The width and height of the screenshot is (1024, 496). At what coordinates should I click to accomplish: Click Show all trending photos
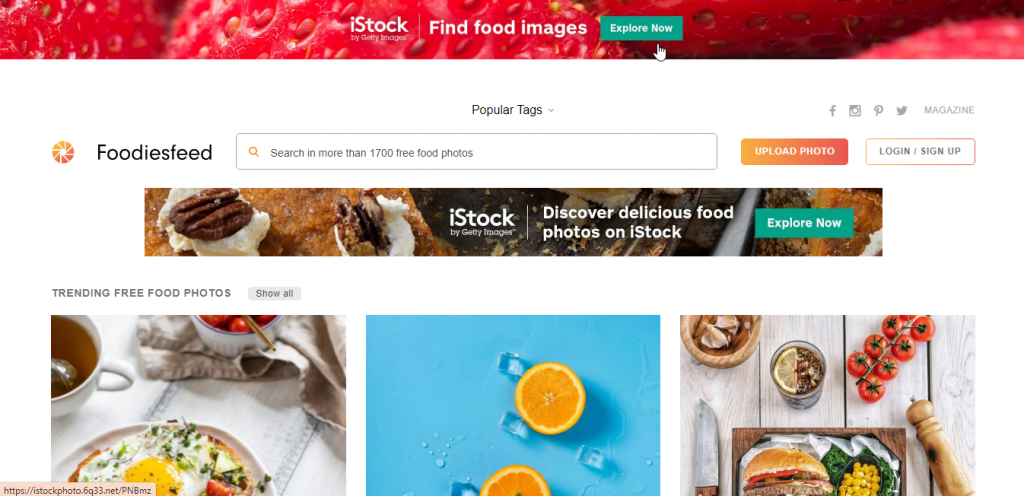(274, 294)
